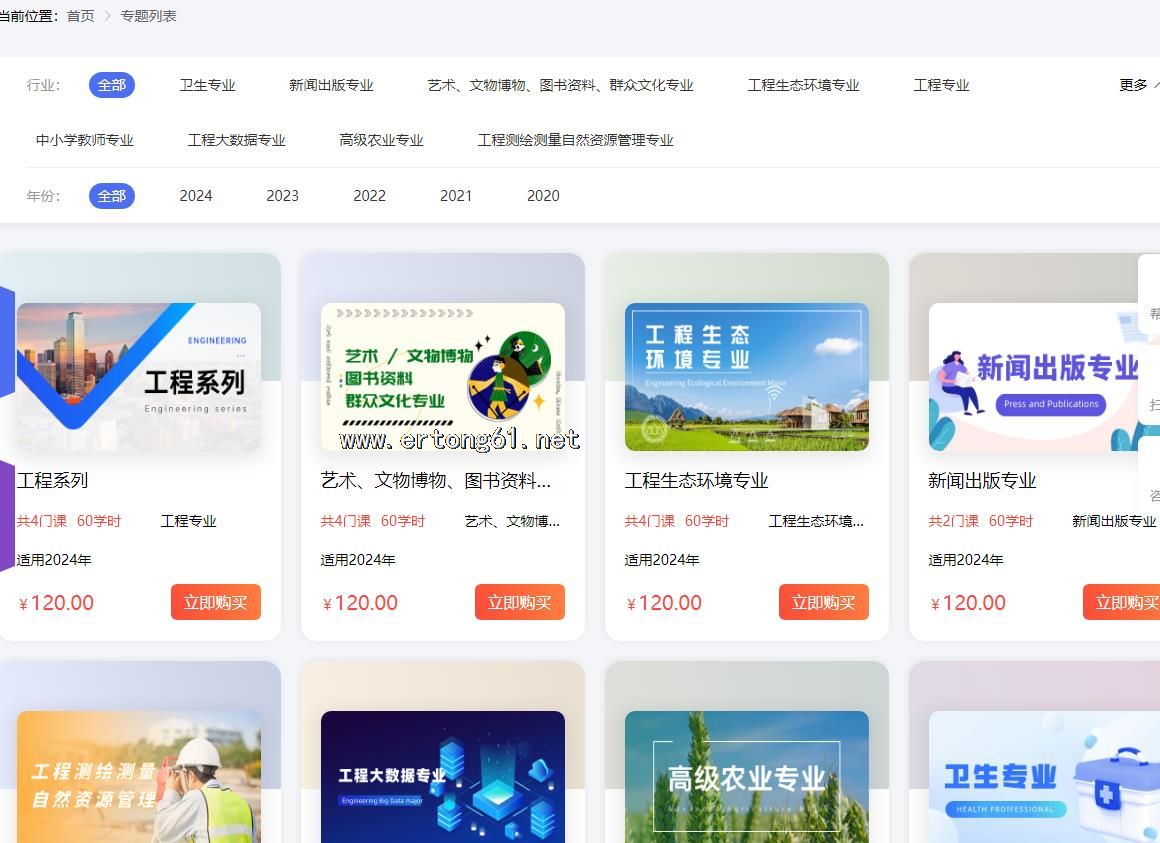1160x843 pixels.
Task: Open the 新闻出版专业 cover image
Action: coord(1040,377)
